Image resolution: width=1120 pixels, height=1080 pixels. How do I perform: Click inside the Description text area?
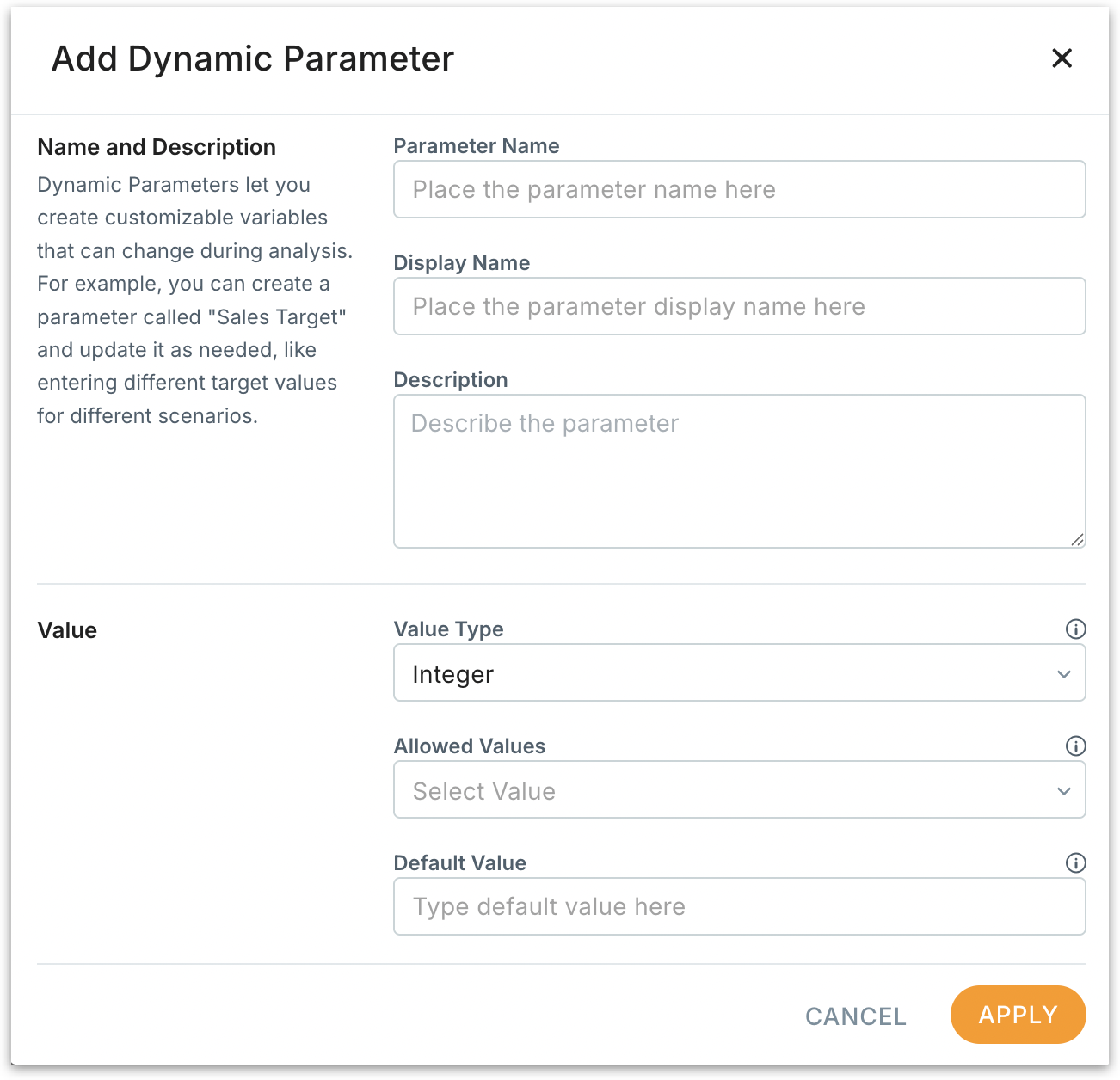pos(739,471)
